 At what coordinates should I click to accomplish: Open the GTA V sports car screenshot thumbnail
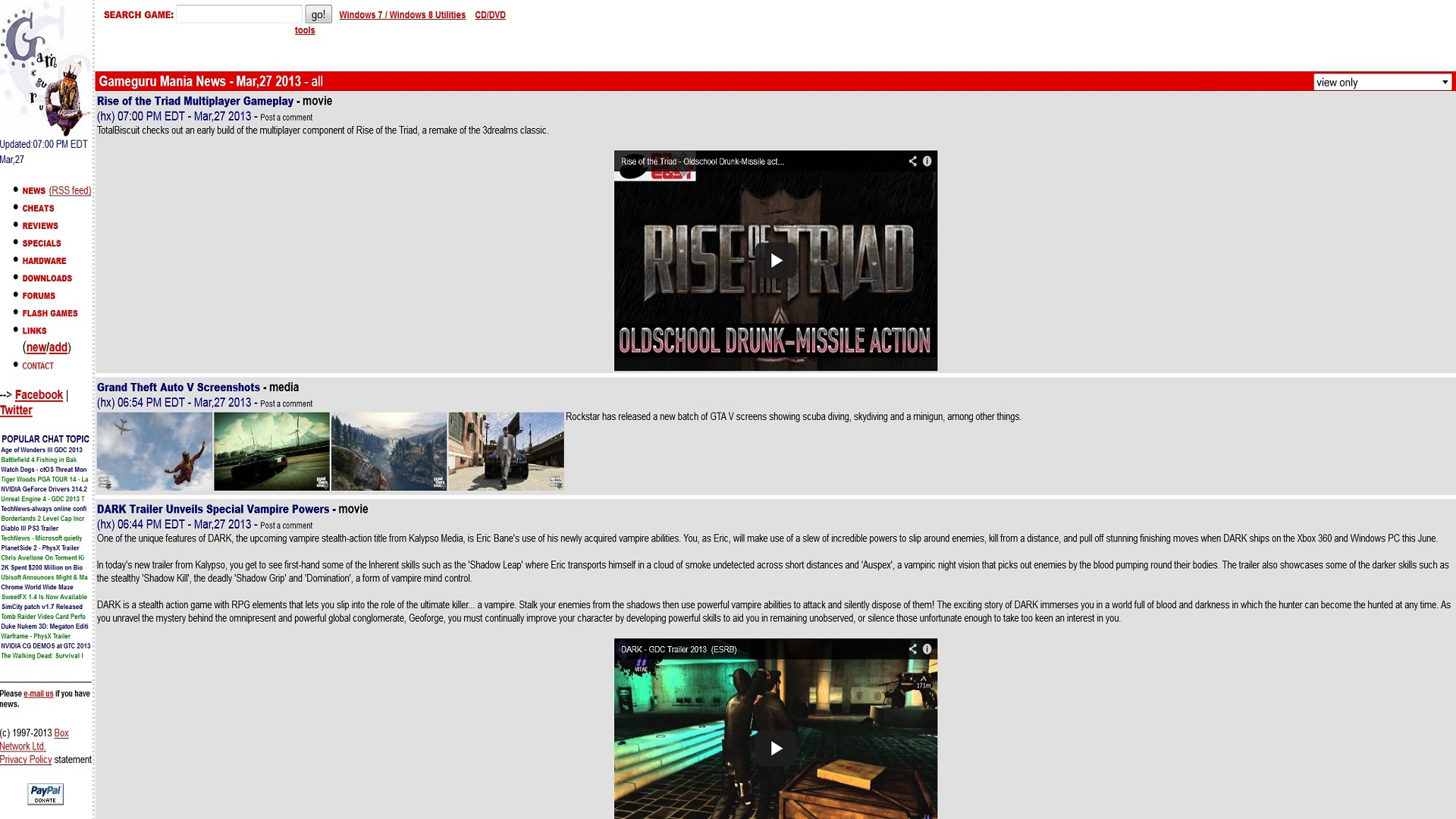pos(271,451)
